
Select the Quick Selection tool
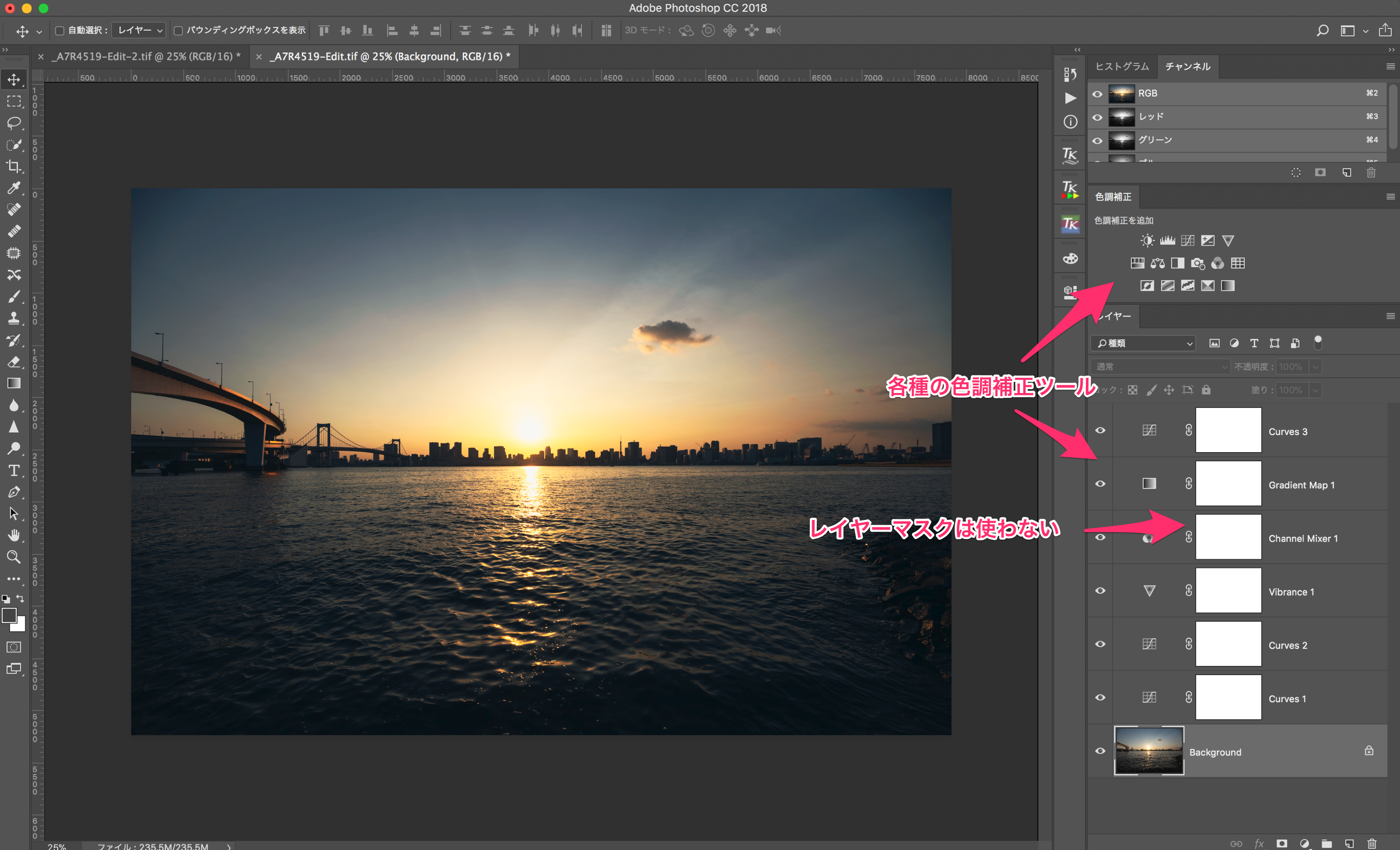pyautogui.click(x=14, y=145)
